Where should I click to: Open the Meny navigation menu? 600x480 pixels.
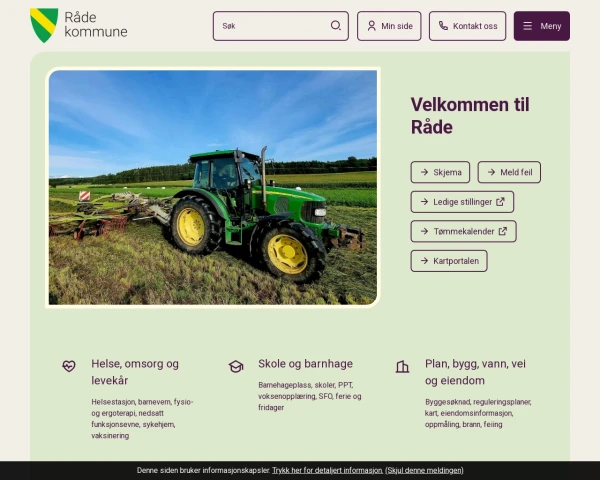click(541, 26)
